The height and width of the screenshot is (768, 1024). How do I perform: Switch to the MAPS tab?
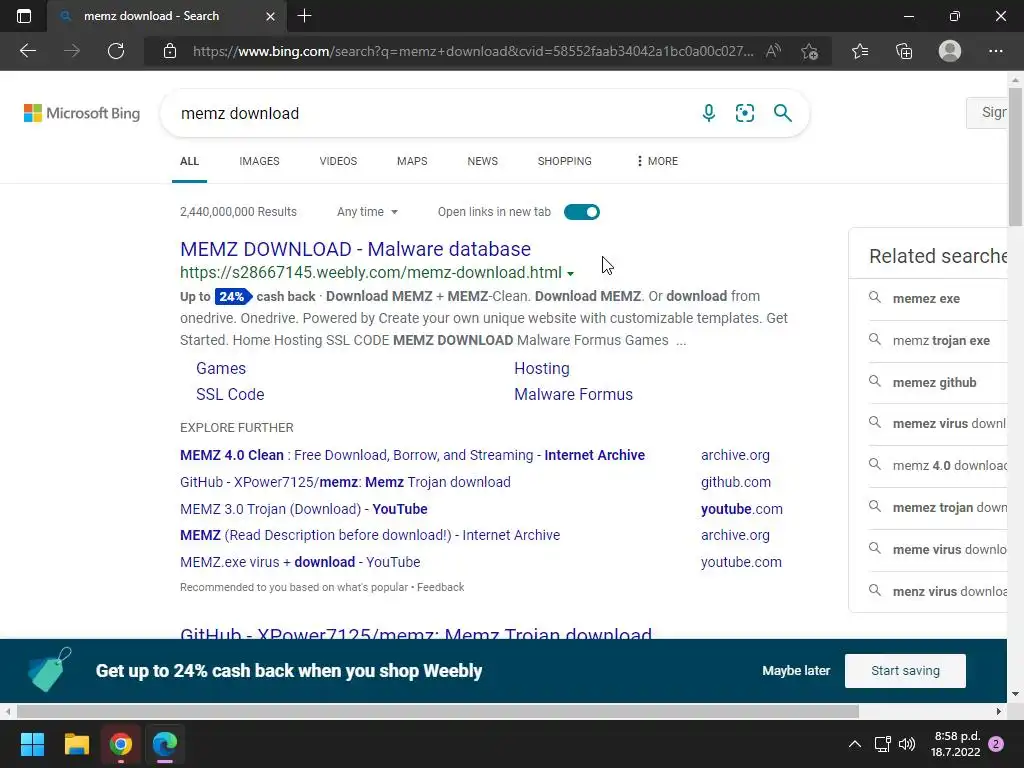coord(412,161)
